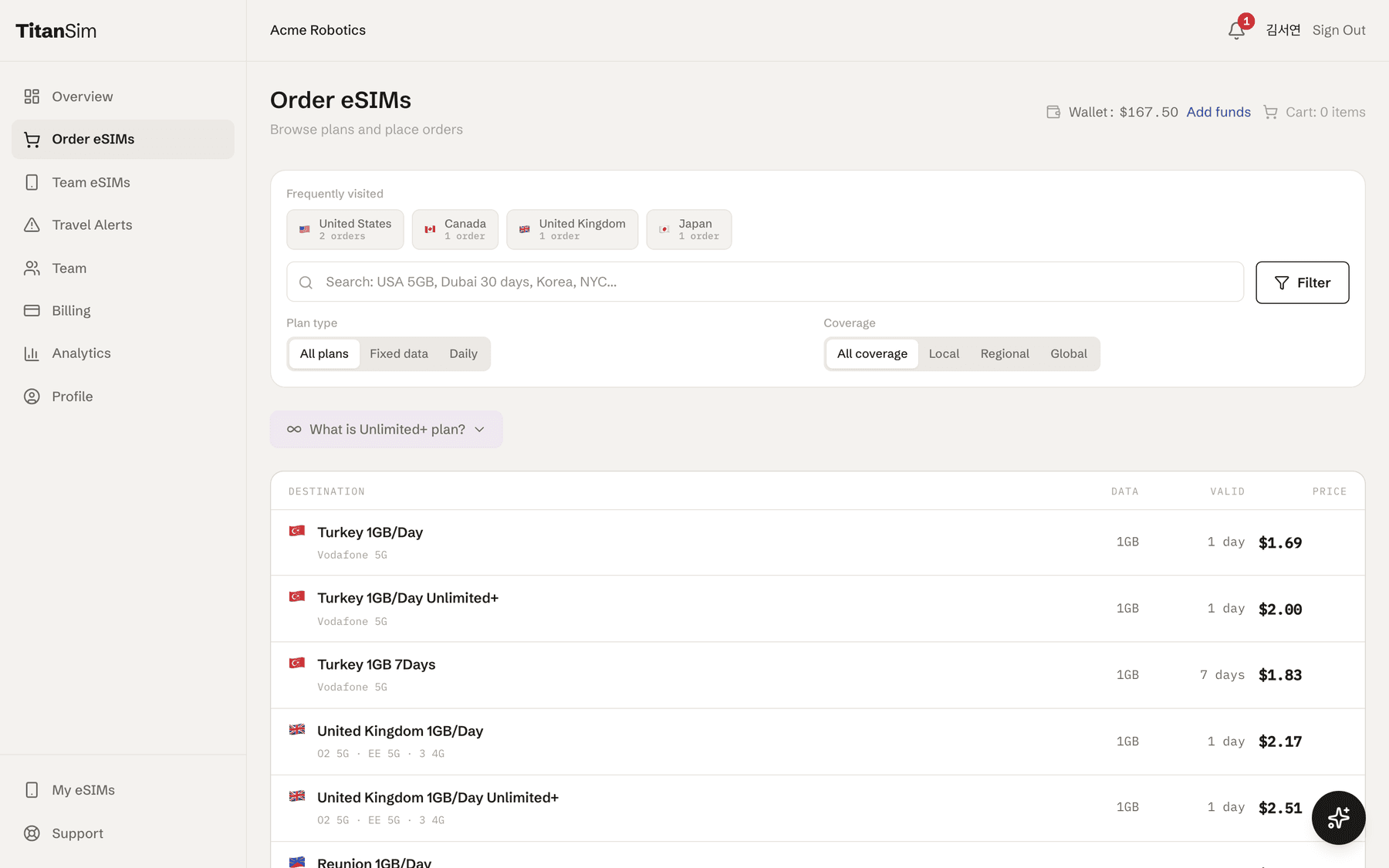
Task: Click the Cart: 0 items text
Action: click(x=1326, y=113)
